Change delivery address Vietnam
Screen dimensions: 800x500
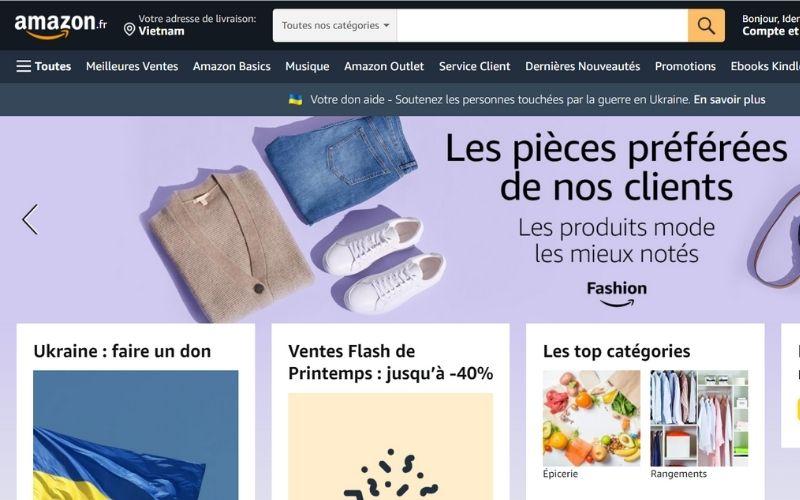[190, 25]
